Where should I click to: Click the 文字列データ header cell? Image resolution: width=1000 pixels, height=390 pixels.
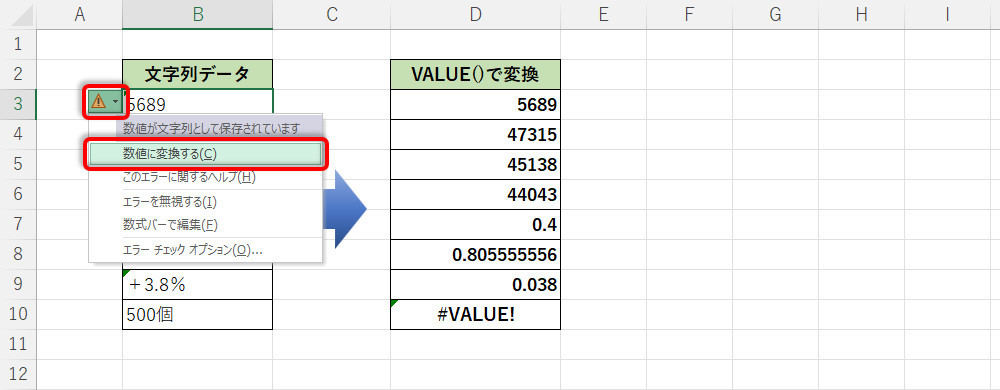coord(198,75)
